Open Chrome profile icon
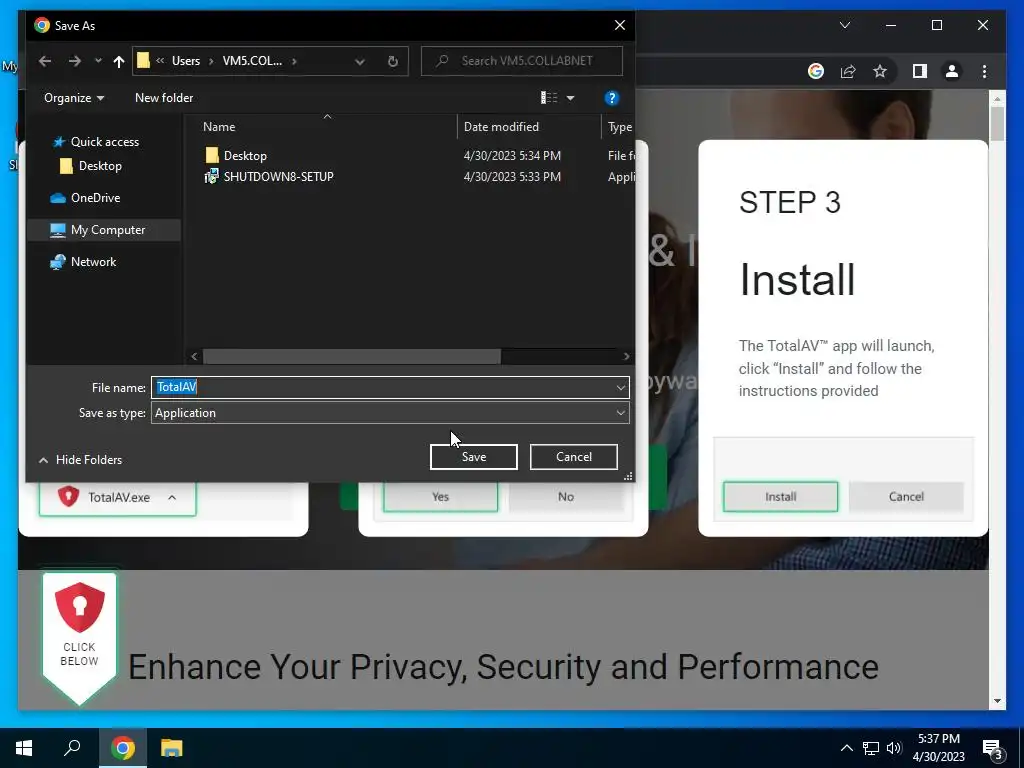The width and height of the screenshot is (1024, 768). (952, 71)
